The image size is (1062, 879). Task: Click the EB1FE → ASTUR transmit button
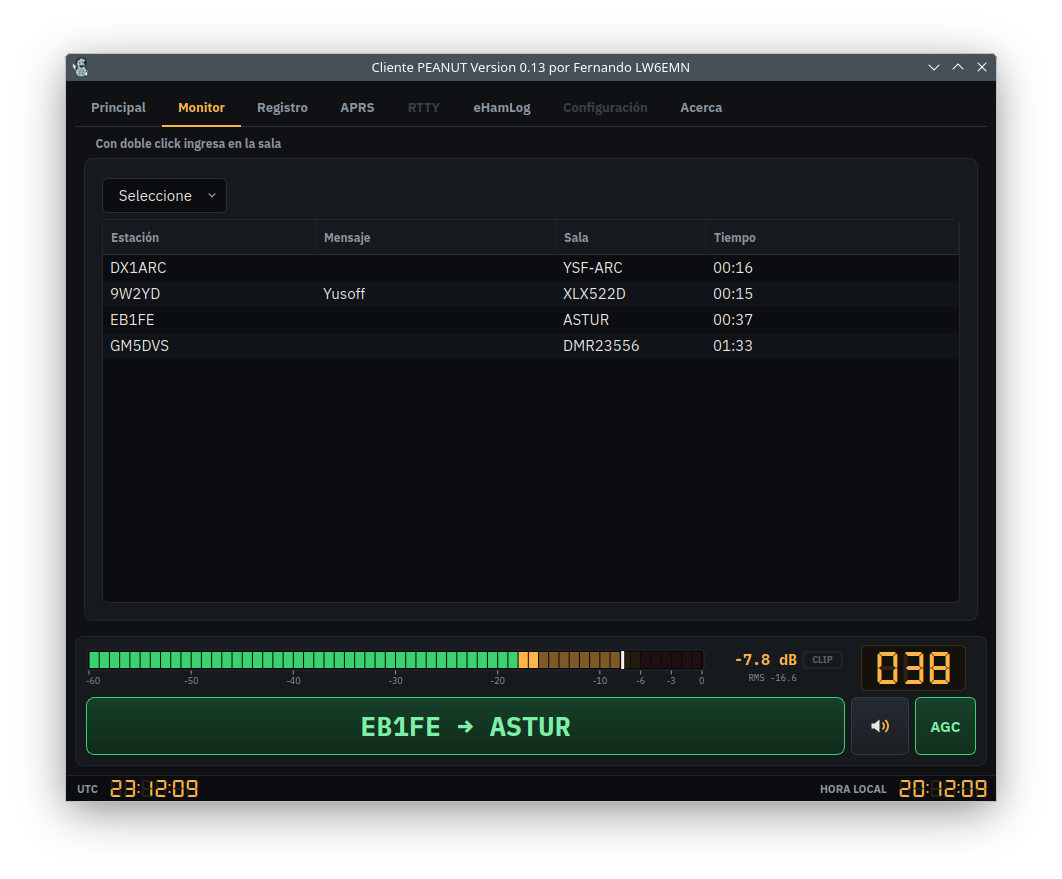[465, 726]
